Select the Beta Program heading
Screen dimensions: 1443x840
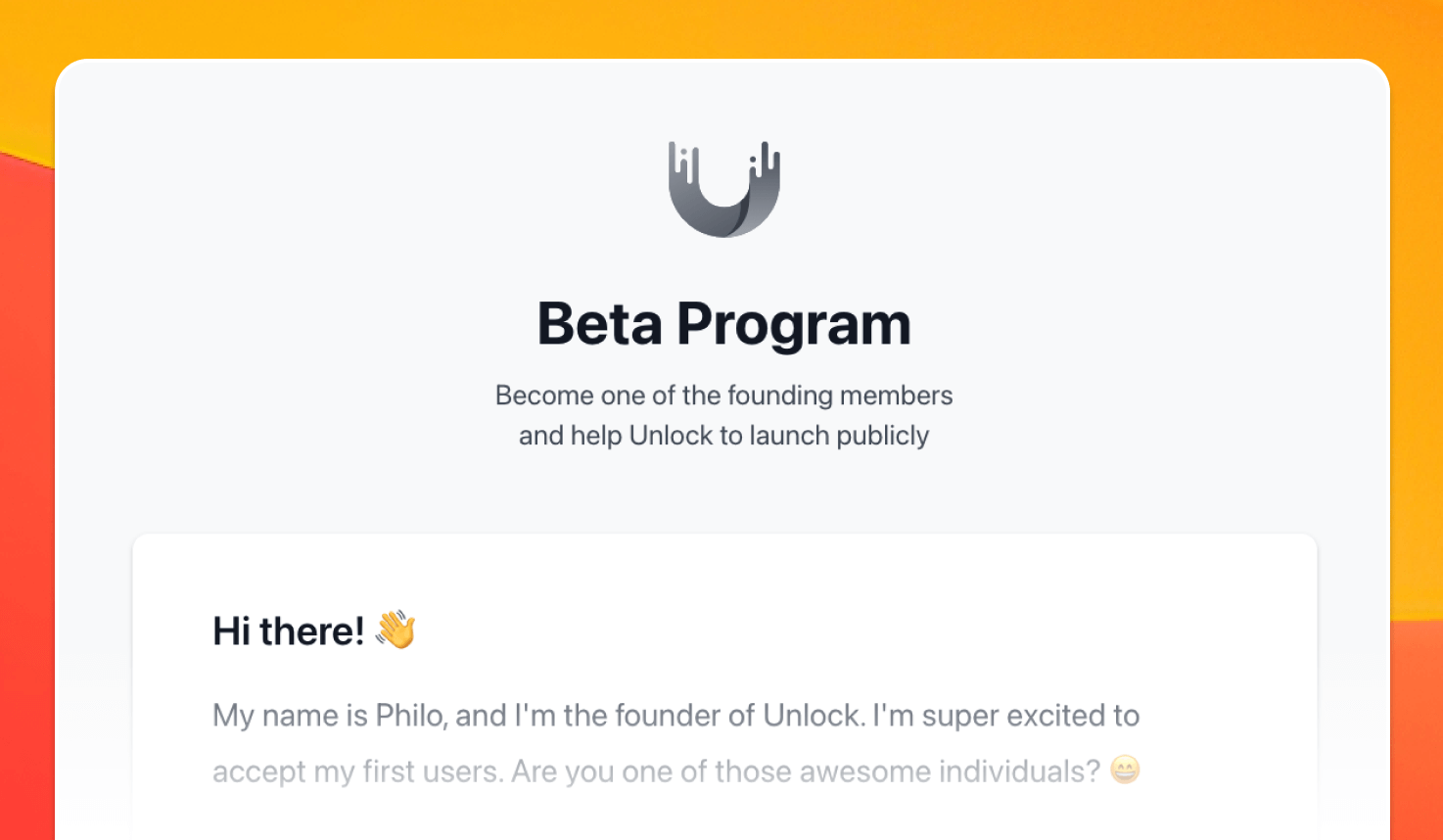[x=723, y=324]
